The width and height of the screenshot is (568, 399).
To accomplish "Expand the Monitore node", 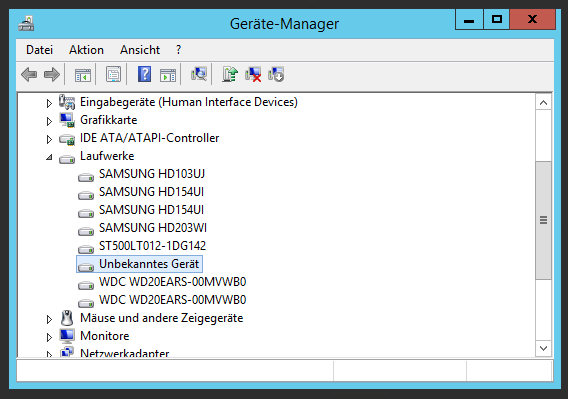I will pos(49,337).
